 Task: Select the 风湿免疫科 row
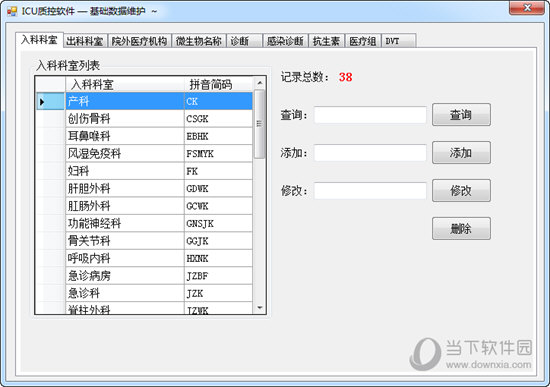click(144, 153)
